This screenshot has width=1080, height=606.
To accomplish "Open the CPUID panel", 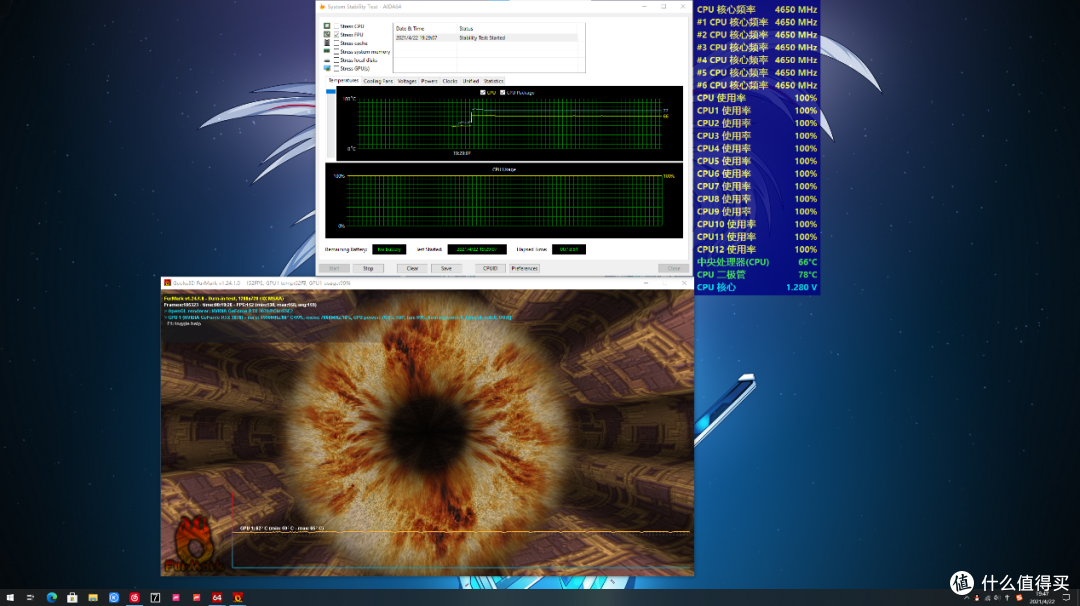I will [490, 269].
